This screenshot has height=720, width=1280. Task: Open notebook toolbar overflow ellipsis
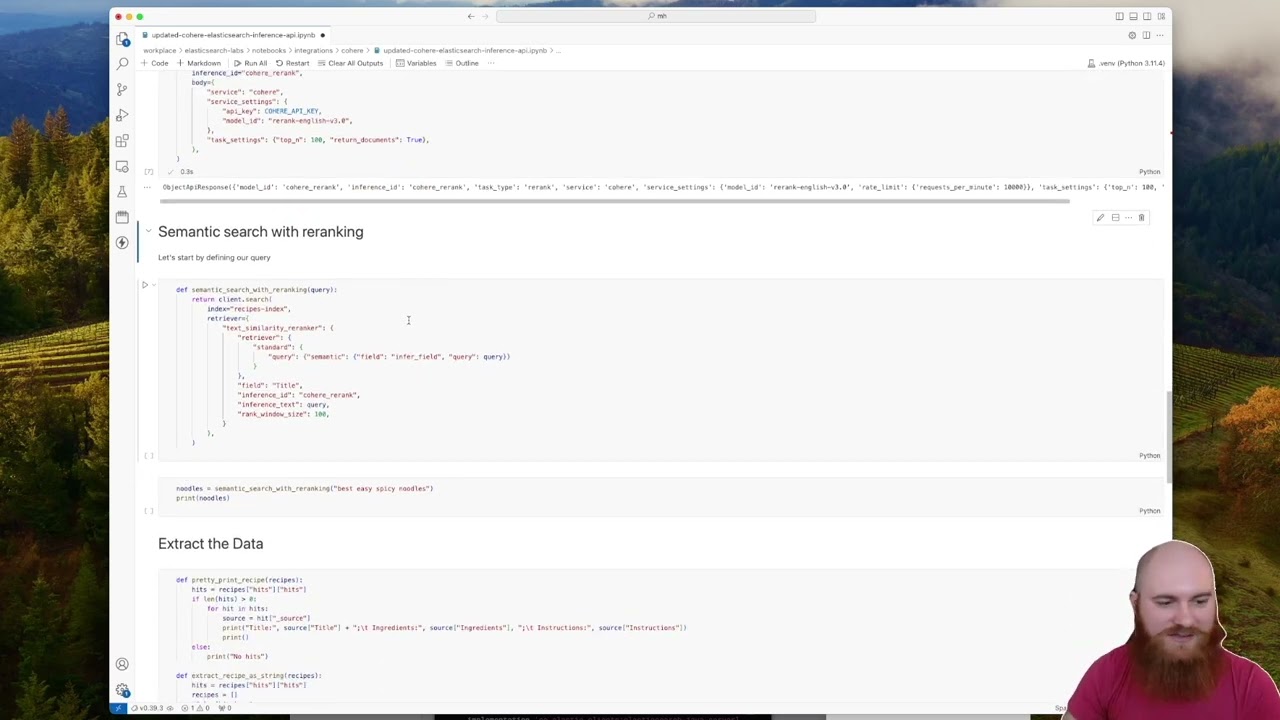(492, 63)
